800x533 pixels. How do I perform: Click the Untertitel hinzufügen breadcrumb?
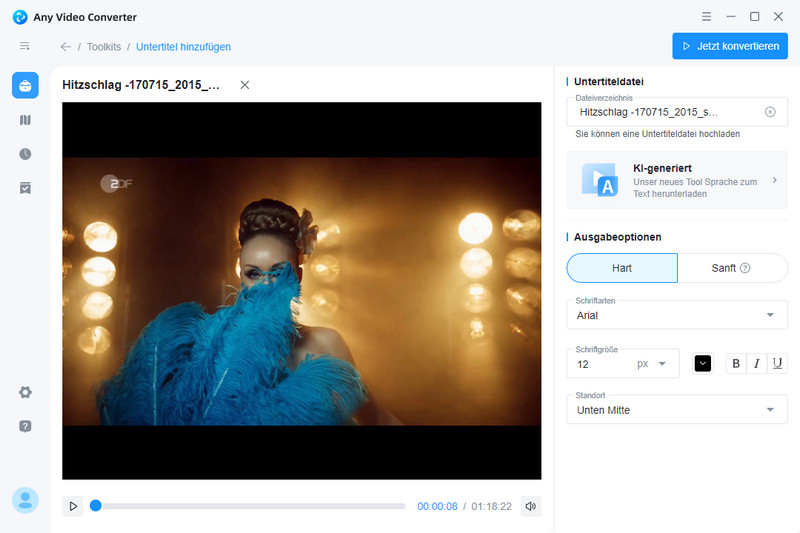pos(183,47)
